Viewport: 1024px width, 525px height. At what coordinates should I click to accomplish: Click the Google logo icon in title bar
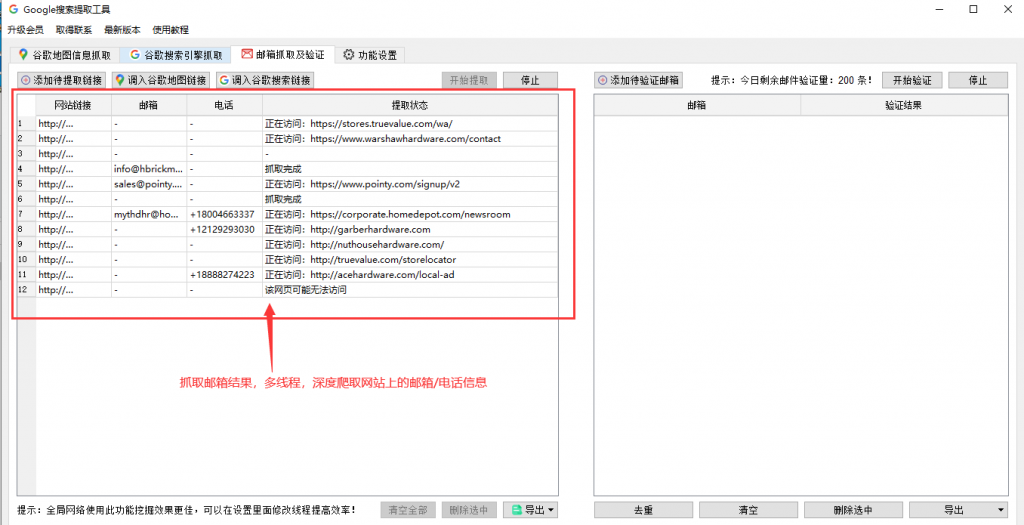pos(13,9)
